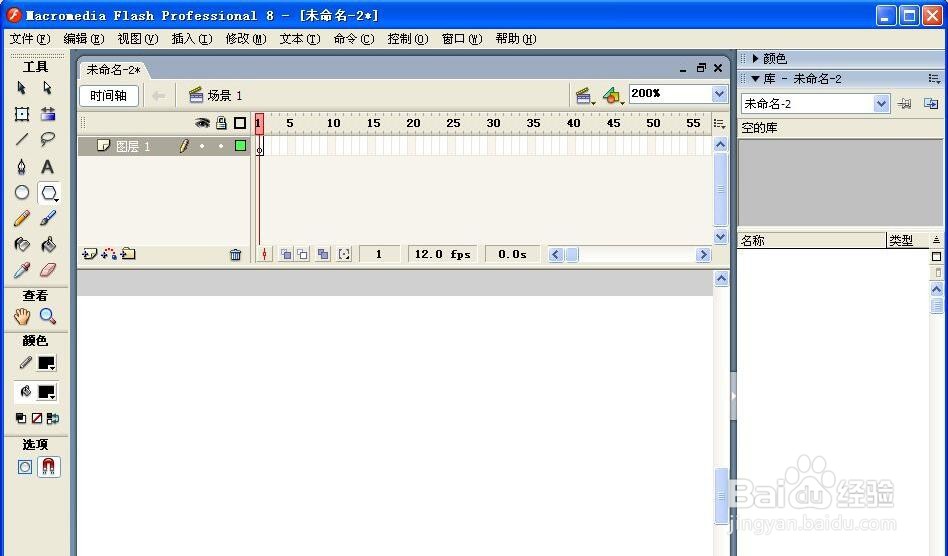Open the 视图(V) menu
This screenshot has height=556, width=948.
click(138, 39)
